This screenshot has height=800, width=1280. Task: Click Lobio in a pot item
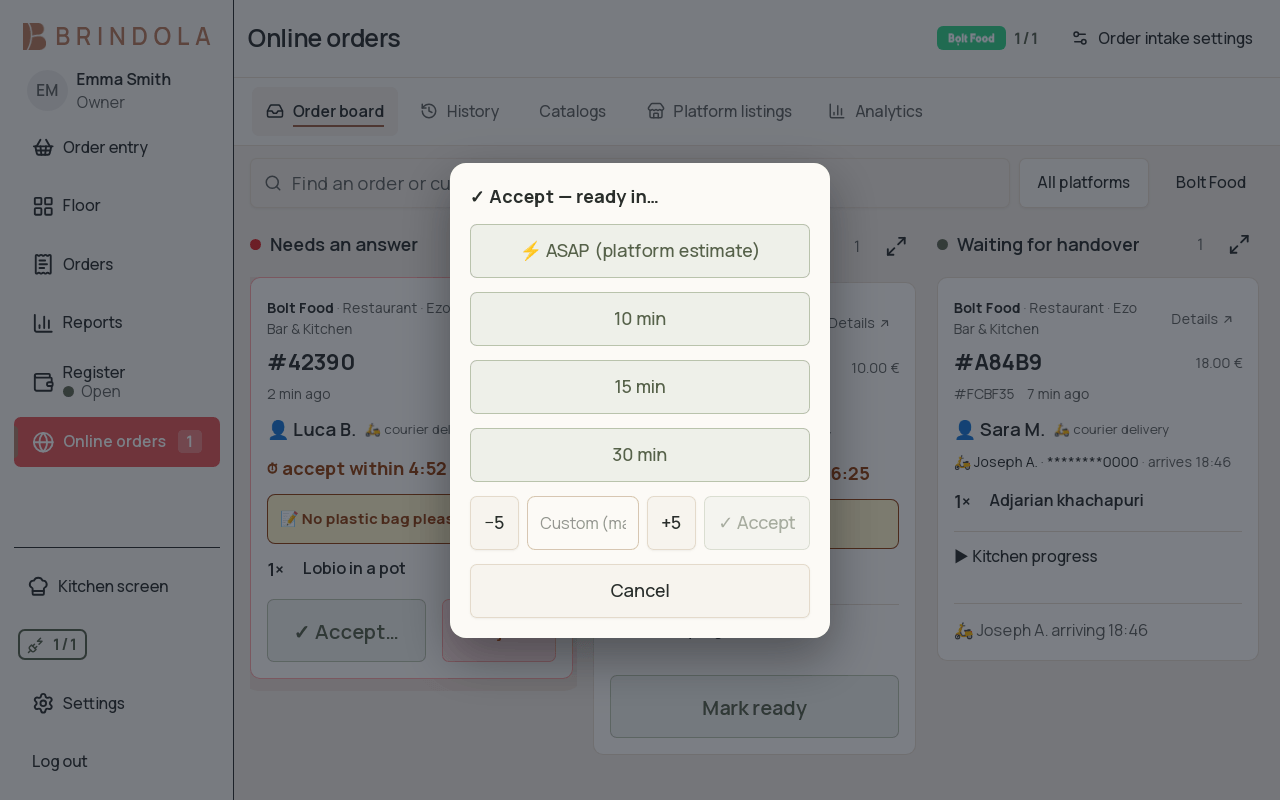[x=354, y=568]
